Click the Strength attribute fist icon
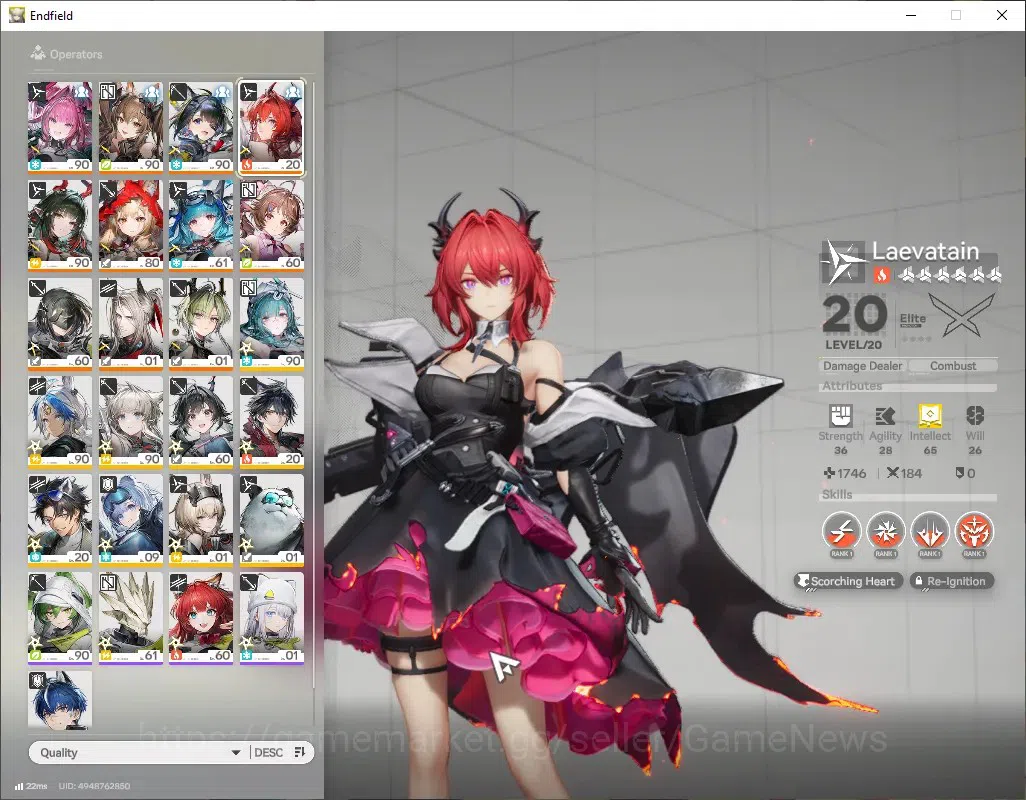Image resolution: width=1026 pixels, height=800 pixels. (x=841, y=415)
